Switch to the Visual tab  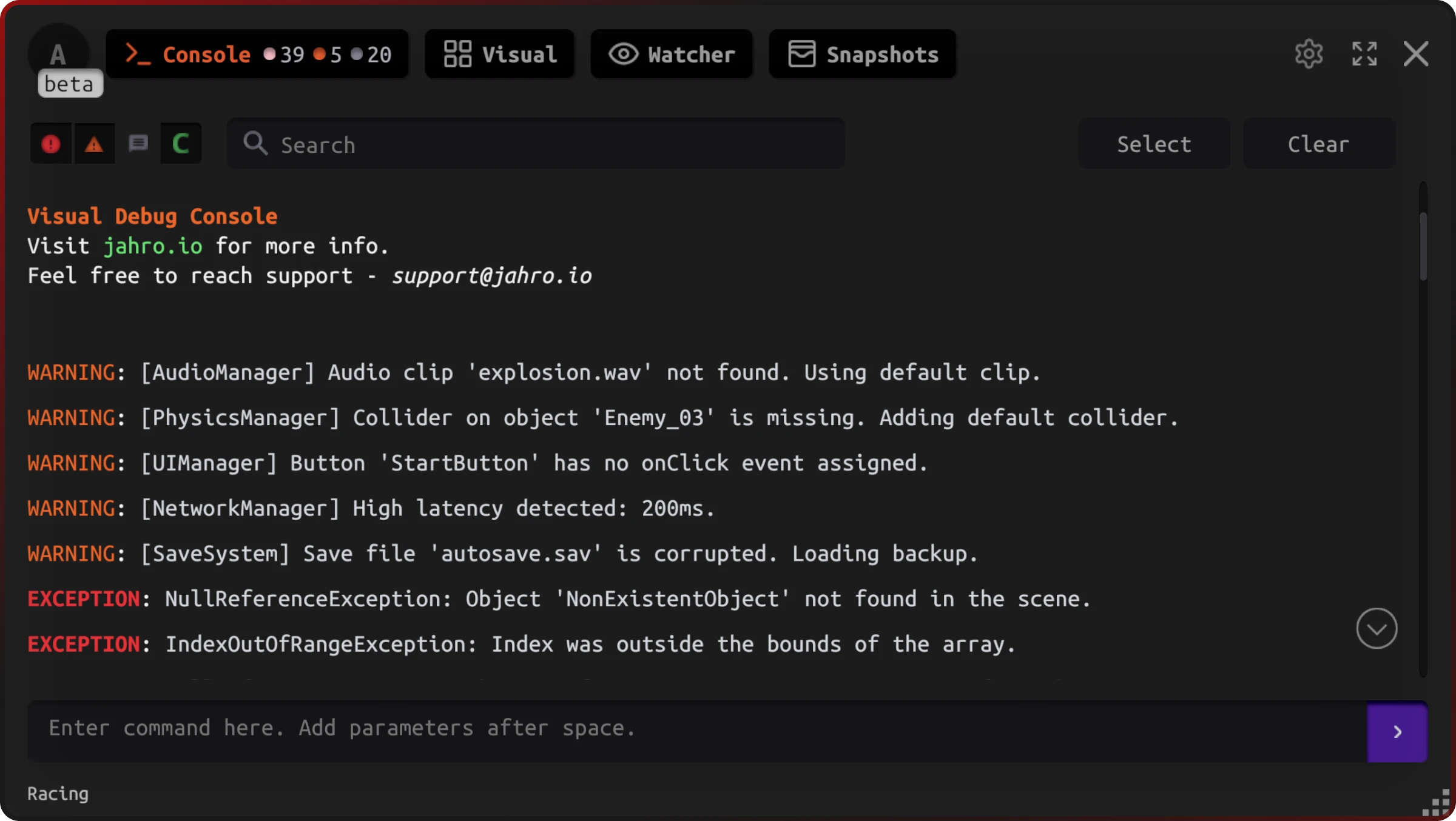(500, 54)
